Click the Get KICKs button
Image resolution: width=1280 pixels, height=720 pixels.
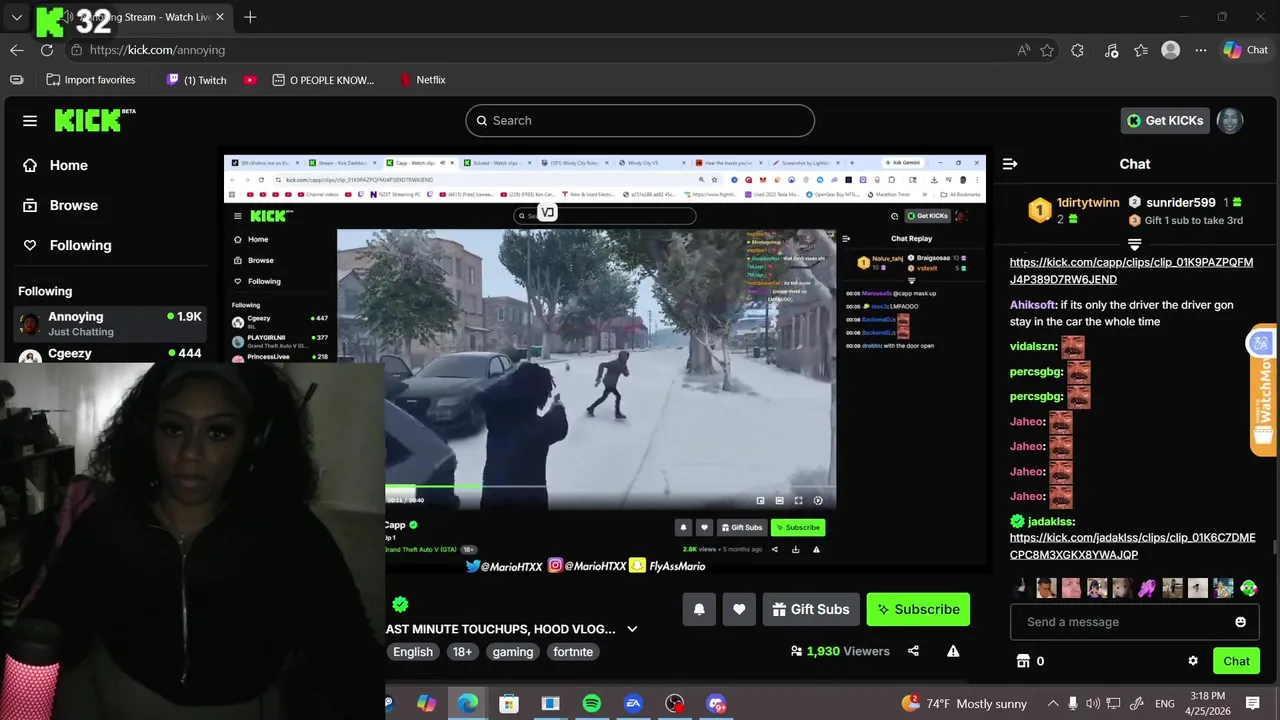(1166, 120)
